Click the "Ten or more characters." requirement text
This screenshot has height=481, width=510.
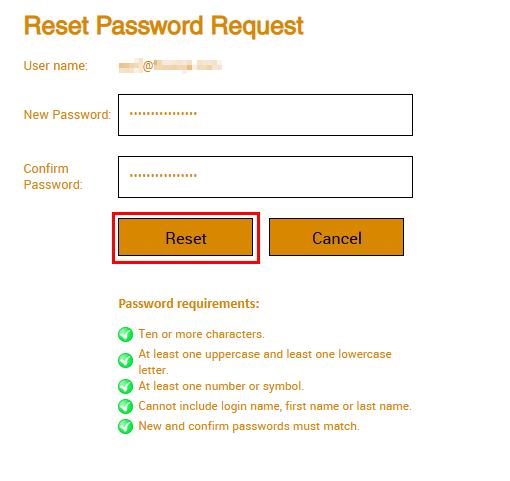click(202, 334)
